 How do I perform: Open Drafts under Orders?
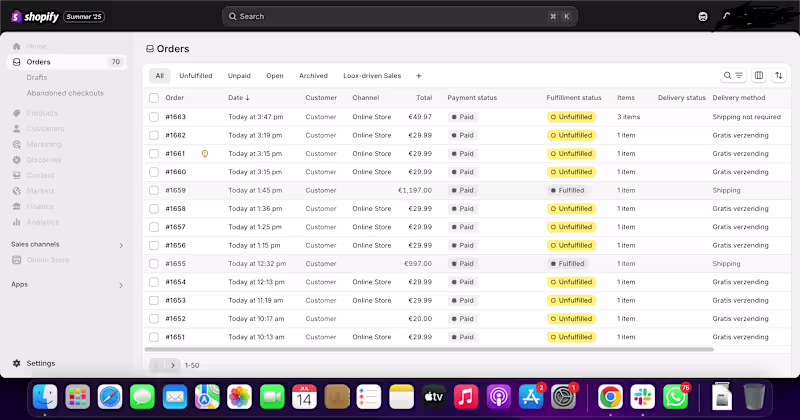click(37, 78)
